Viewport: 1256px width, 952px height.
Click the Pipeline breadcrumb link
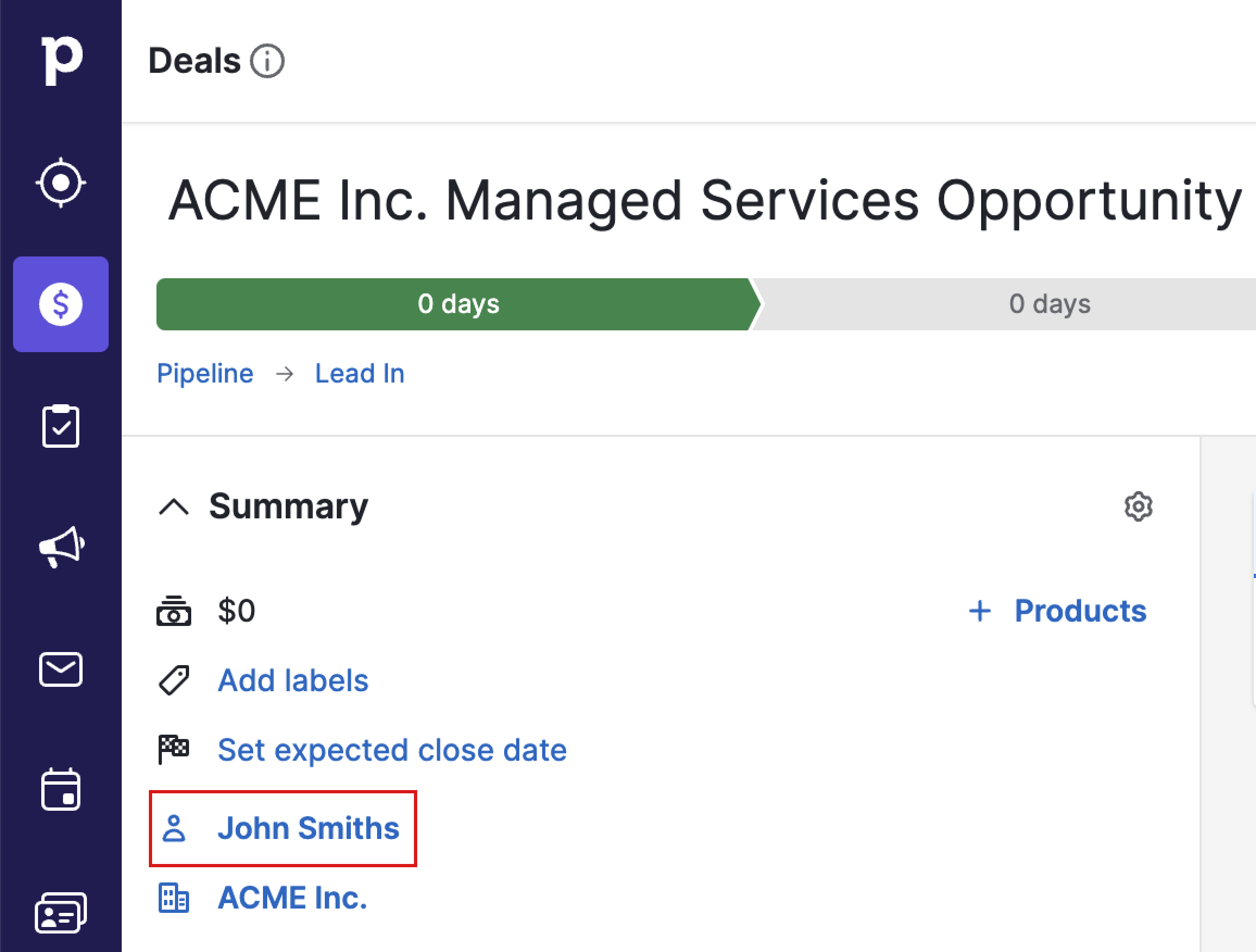(205, 374)
